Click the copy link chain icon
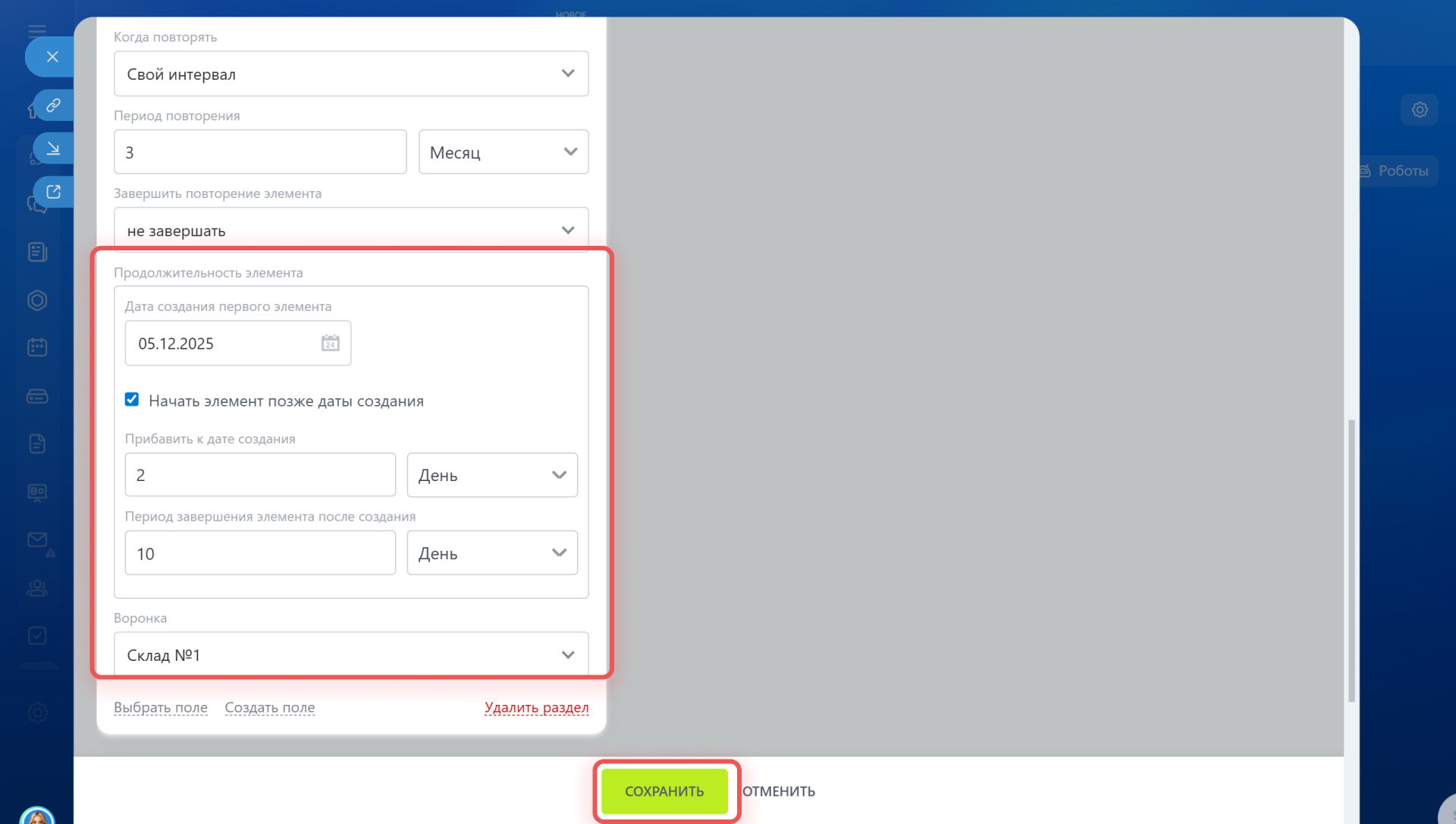Image resolution: width=1456 pixels, height=824 pixels. click(x=53, y=105)
